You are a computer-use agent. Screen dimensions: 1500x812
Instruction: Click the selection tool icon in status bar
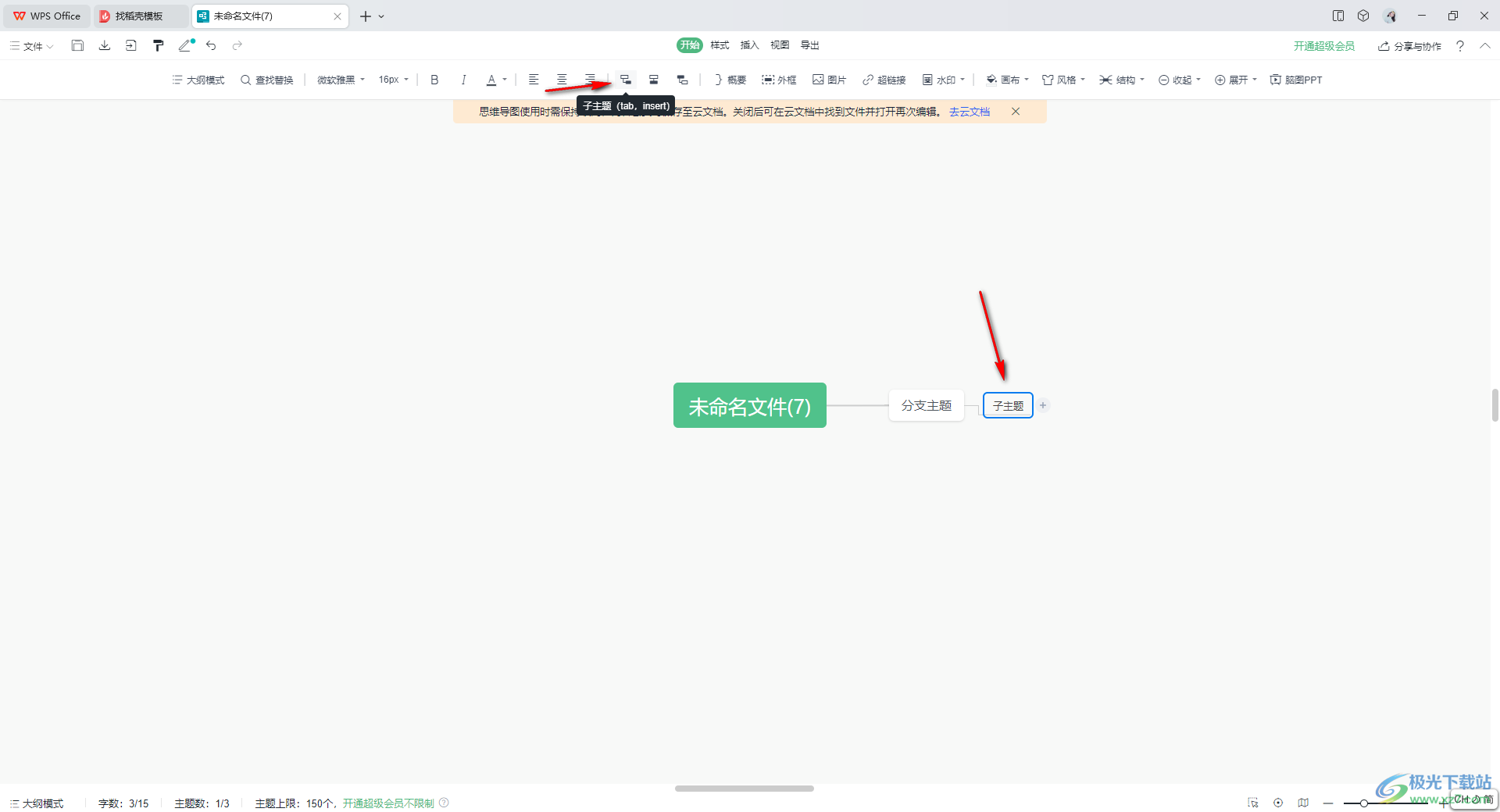pos(1253,803)
